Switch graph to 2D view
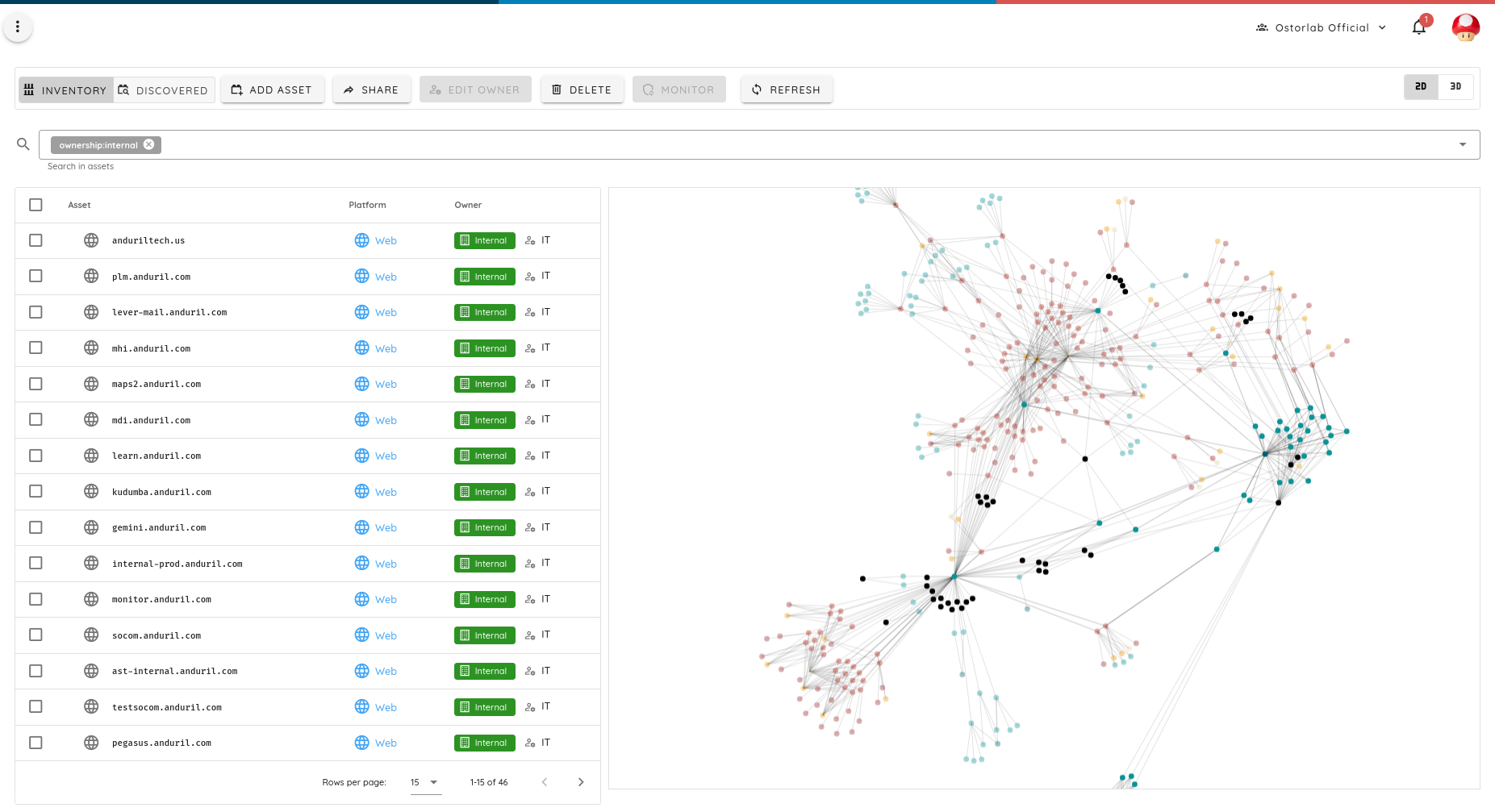 pyautogui.click(x=1421, y=86)
